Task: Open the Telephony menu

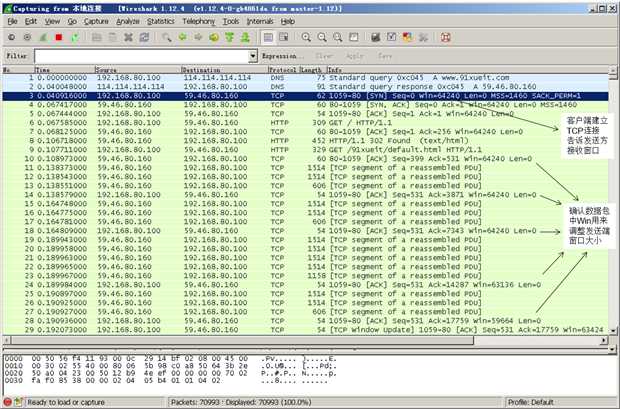Action: point(198,21)
